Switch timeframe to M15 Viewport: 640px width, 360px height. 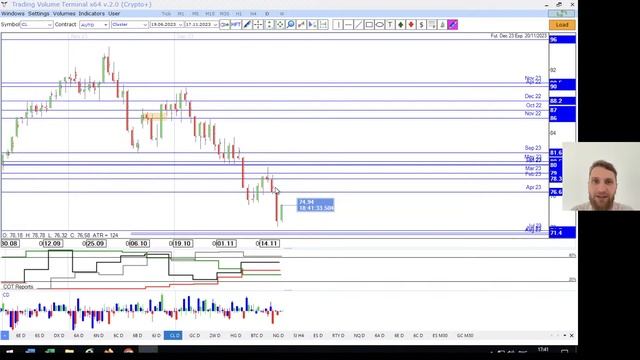[x=210, y=14]
